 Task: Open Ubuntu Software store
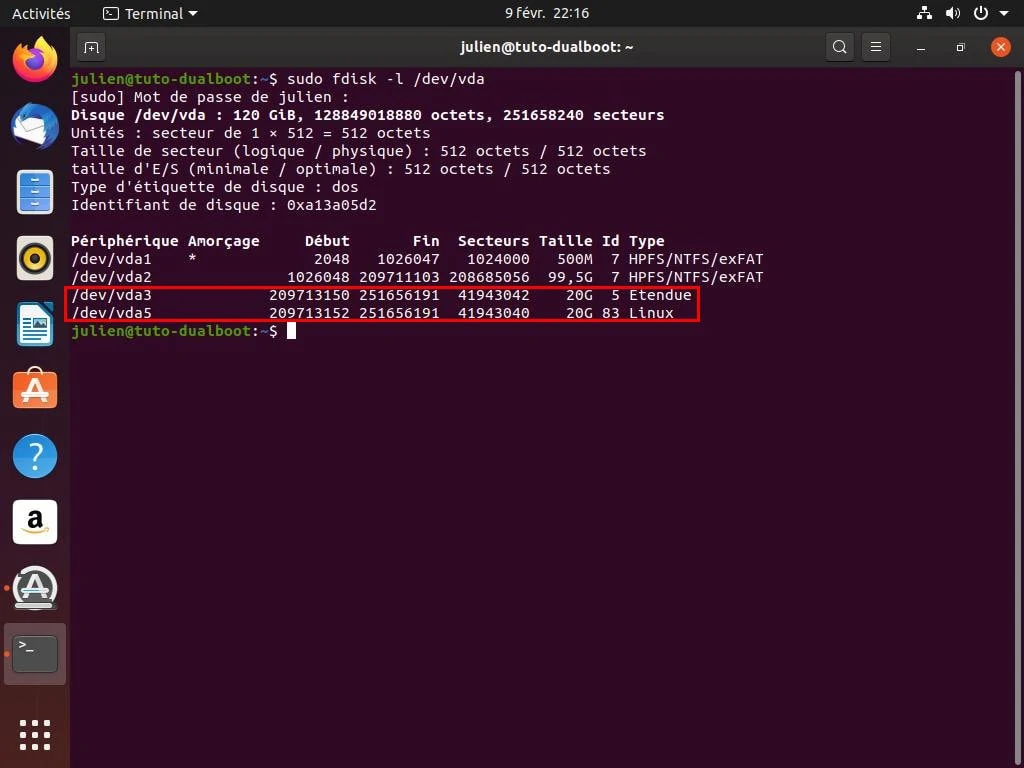pyautogui.click(x=35, y=390)
